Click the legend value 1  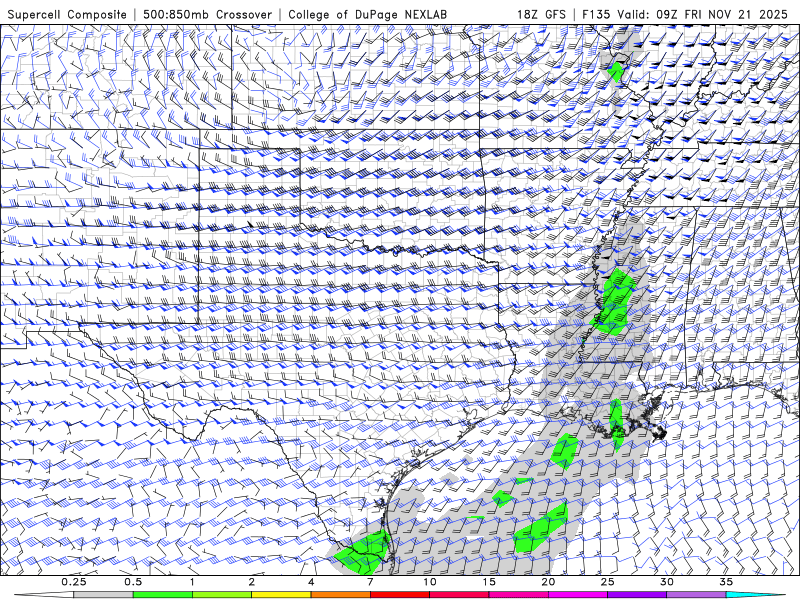click(192, 582)
